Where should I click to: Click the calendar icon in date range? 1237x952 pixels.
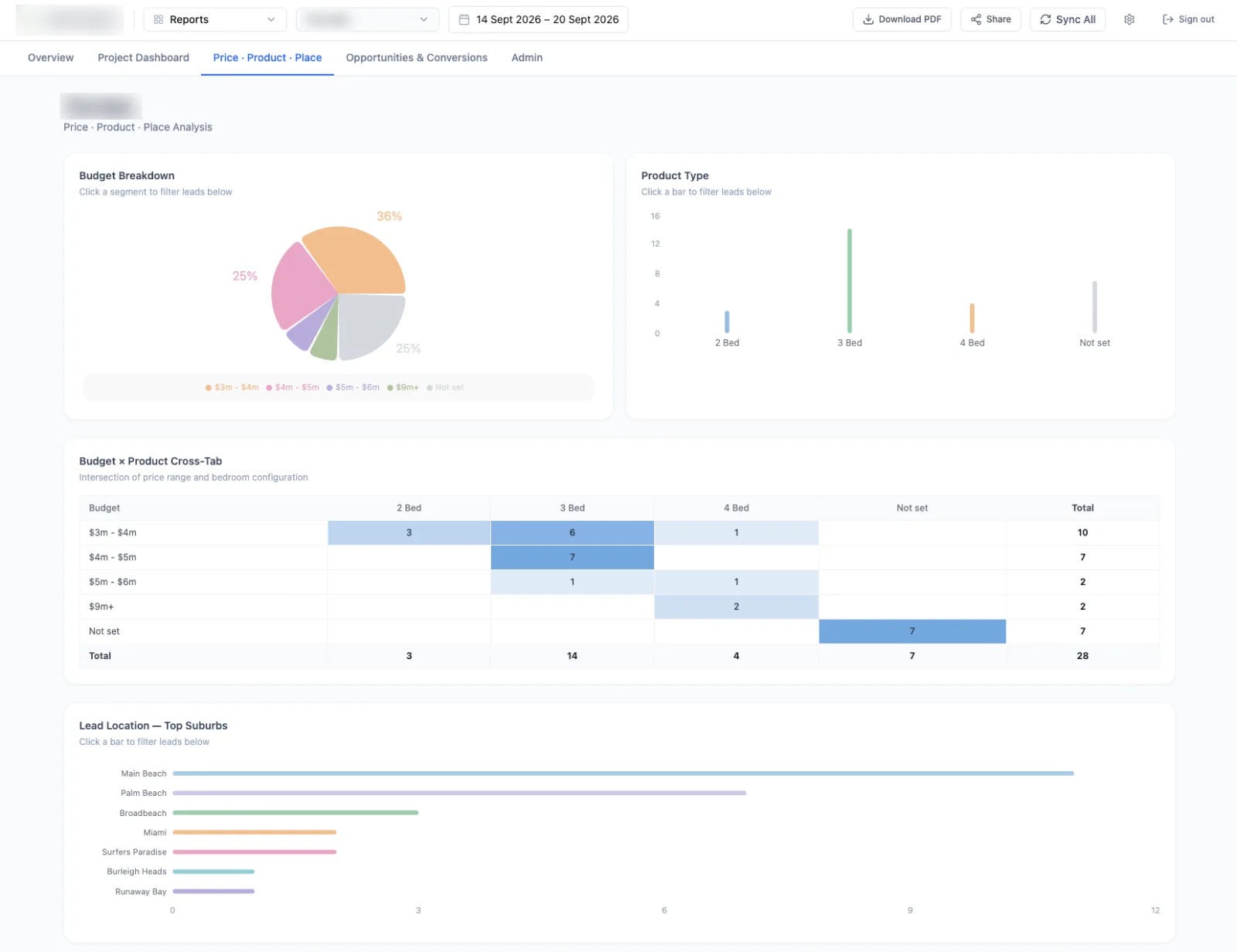(464, 19)
